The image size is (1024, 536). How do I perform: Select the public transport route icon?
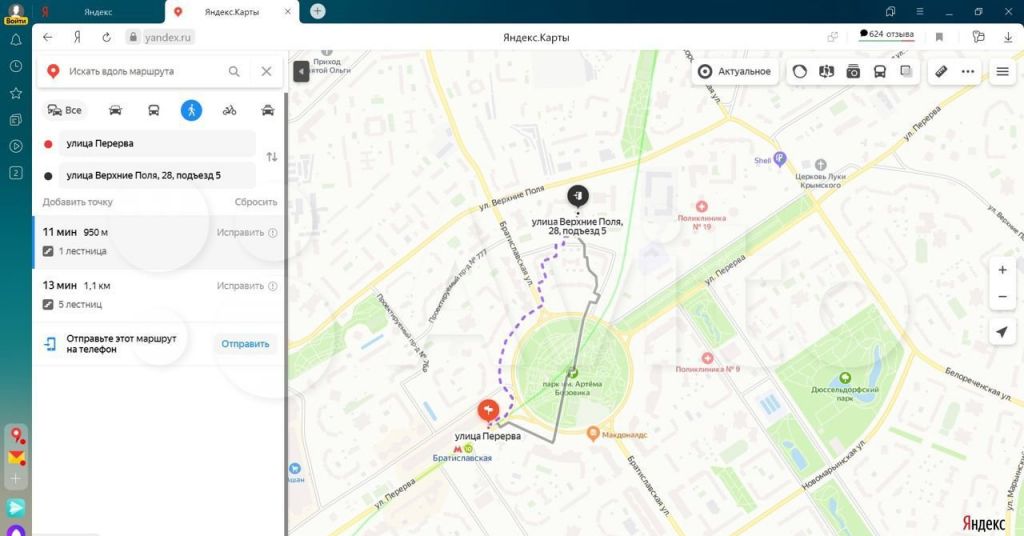[153, 110]
